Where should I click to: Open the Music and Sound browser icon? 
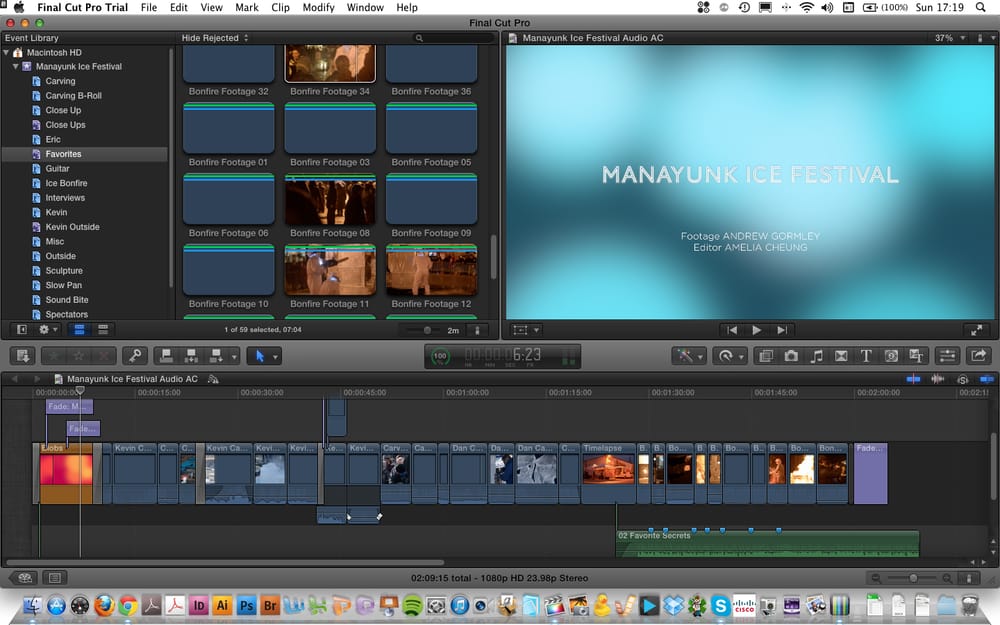coord(816,356)
